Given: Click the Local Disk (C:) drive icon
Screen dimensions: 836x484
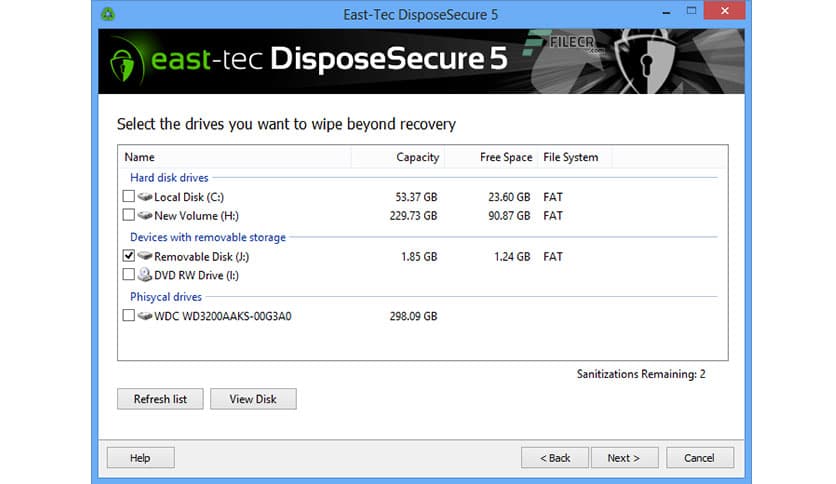Looking at the screenshot, I should (x=144, y=197).
